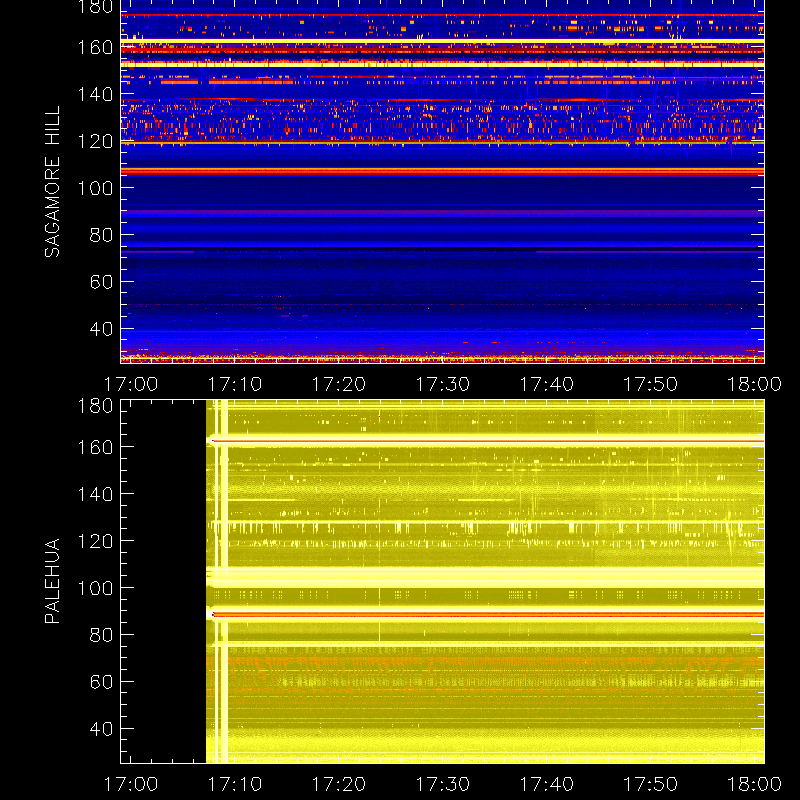Screen dimensions: 800x800
Task: Choose 17:50 time label under Palehua plot
Action: coord(651,784)
